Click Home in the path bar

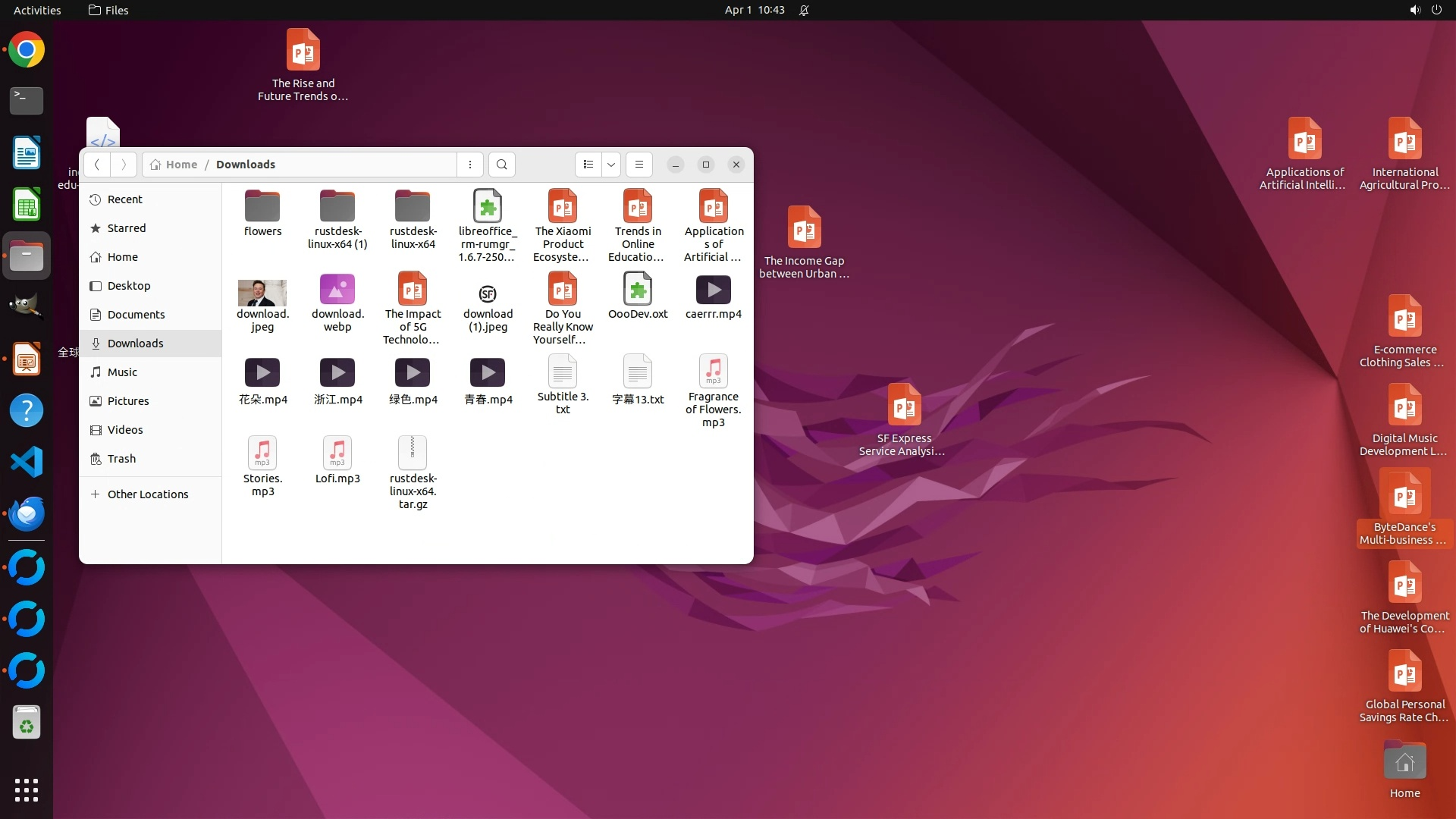180,165
